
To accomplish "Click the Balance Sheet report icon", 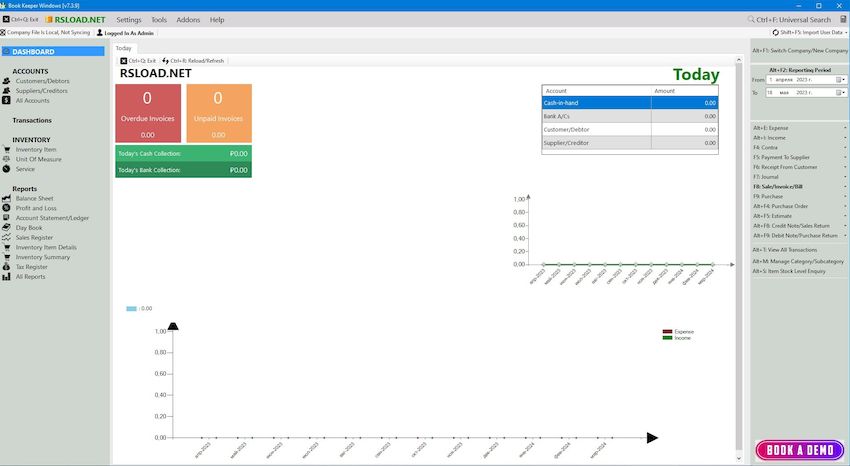I will coord(7,199).
